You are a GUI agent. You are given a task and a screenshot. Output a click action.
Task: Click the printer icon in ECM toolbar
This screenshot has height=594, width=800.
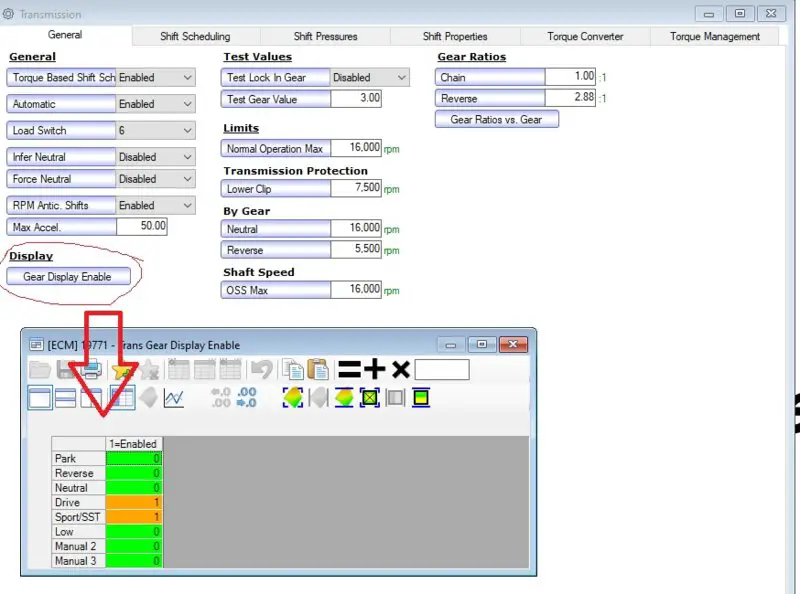92,369
